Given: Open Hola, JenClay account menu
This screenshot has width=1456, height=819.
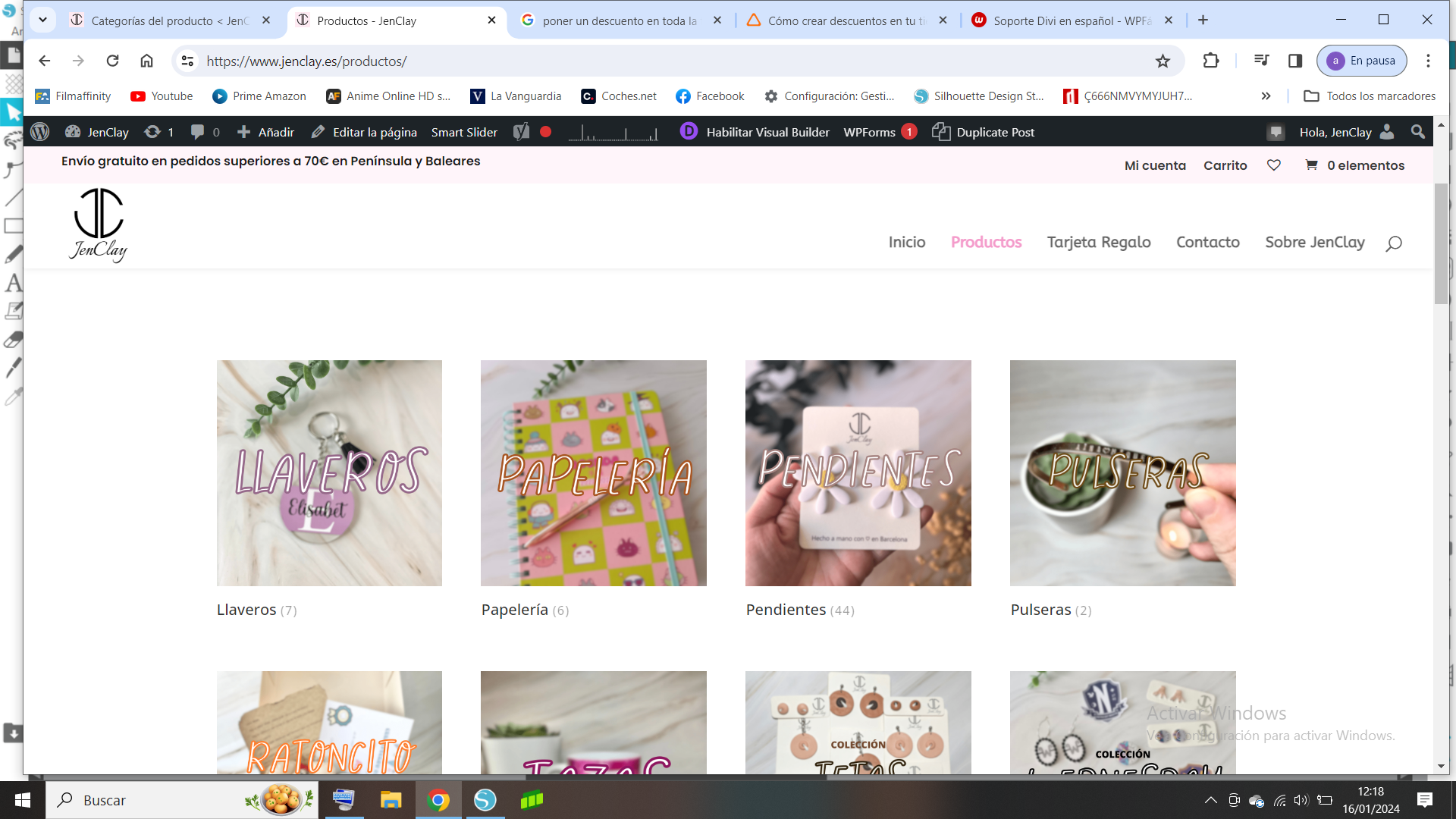Looking at the screenshot, I should tap(1347, 132).
